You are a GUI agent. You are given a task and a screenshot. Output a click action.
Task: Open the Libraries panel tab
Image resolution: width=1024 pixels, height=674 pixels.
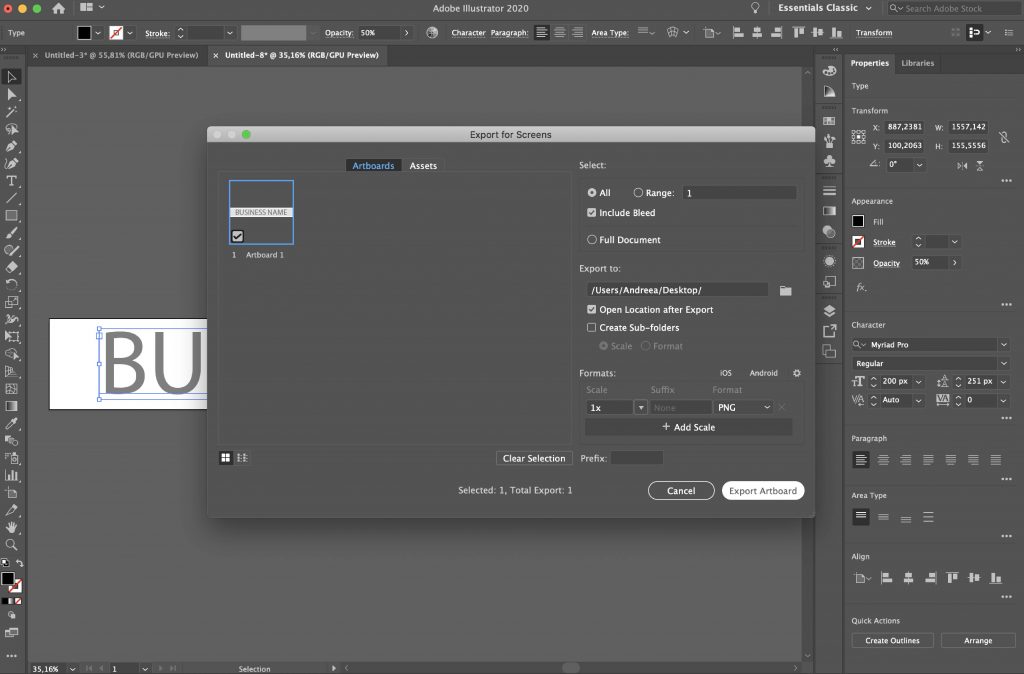[917, 62]
